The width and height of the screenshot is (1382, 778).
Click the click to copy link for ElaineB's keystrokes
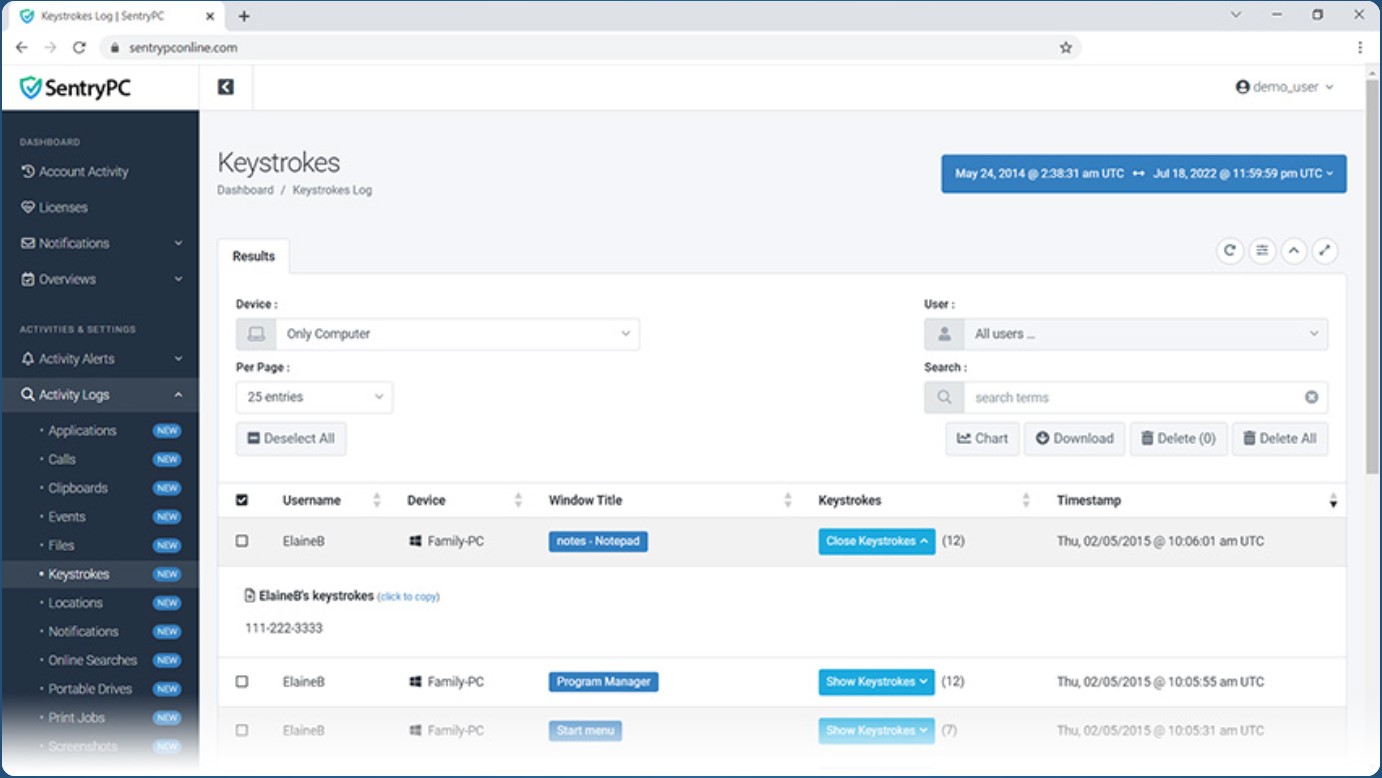[408, 596]
